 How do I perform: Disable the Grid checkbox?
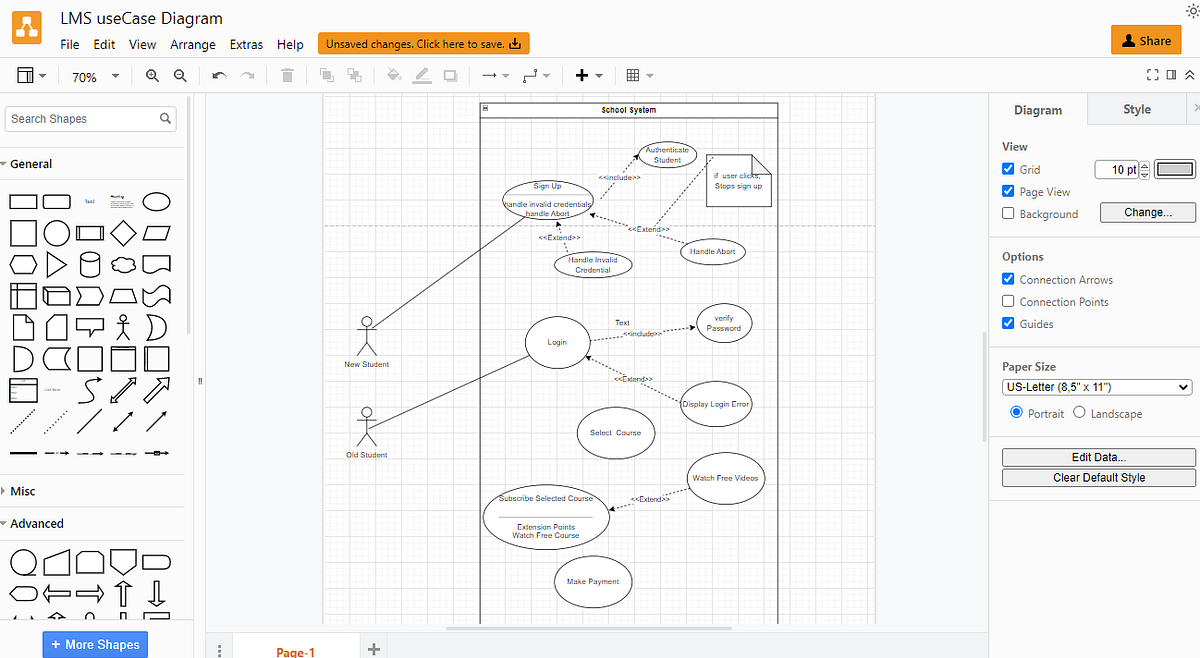(x=1008, y=169)
